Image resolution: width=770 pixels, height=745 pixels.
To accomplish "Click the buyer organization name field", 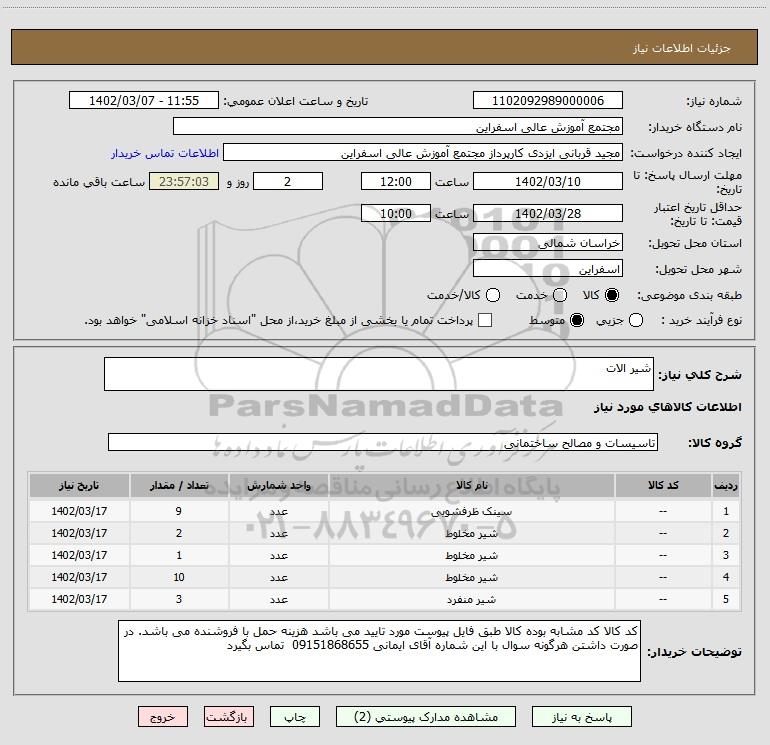I will click(x=398, y=127).
